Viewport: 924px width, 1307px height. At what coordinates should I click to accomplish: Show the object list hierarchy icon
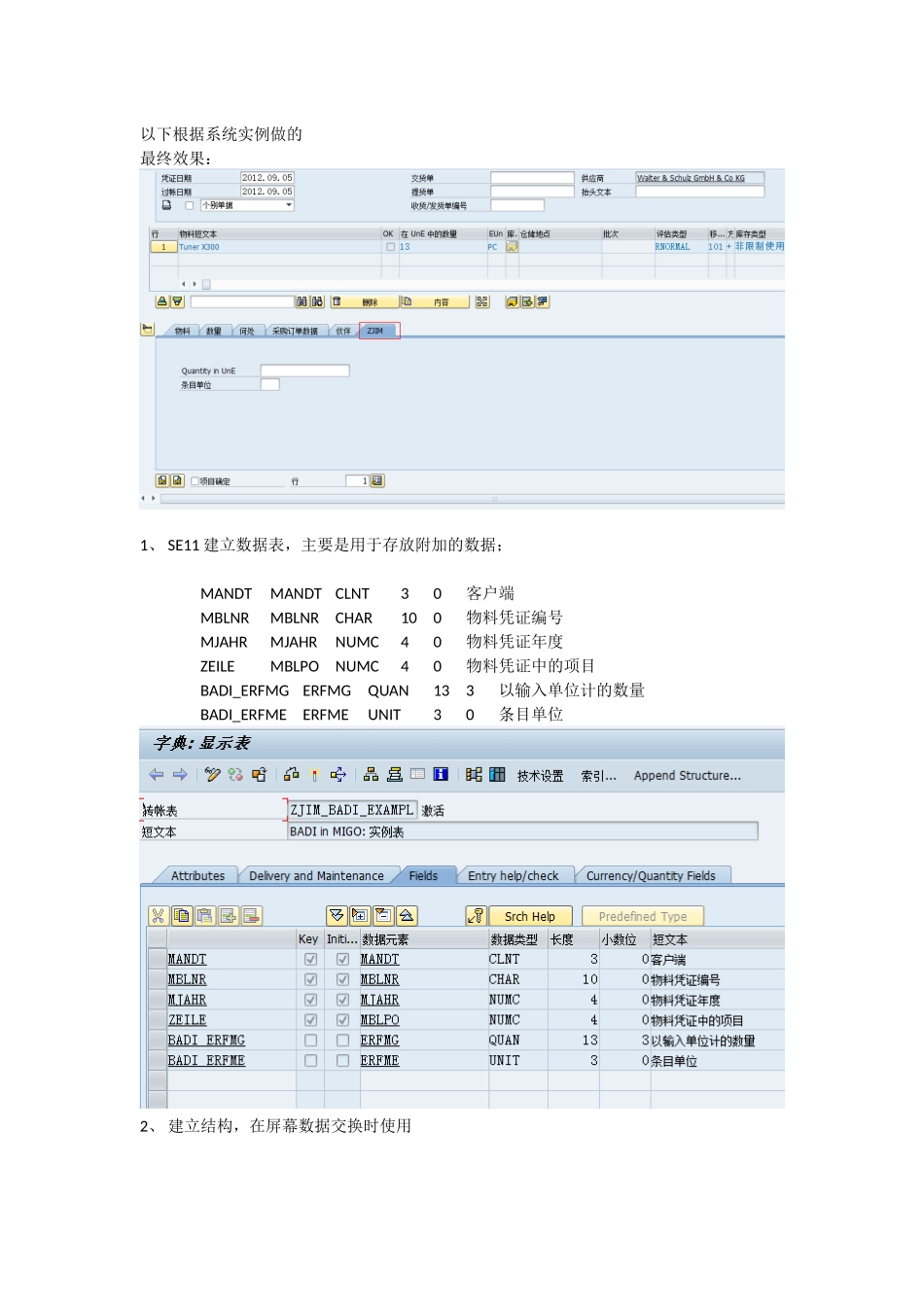coord(371,775)
